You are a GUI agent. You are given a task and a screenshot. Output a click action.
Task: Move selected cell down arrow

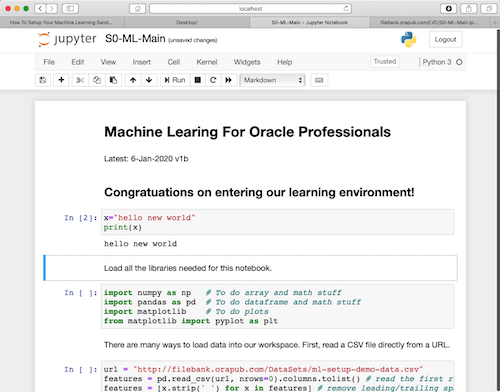[x=149, y=80]
